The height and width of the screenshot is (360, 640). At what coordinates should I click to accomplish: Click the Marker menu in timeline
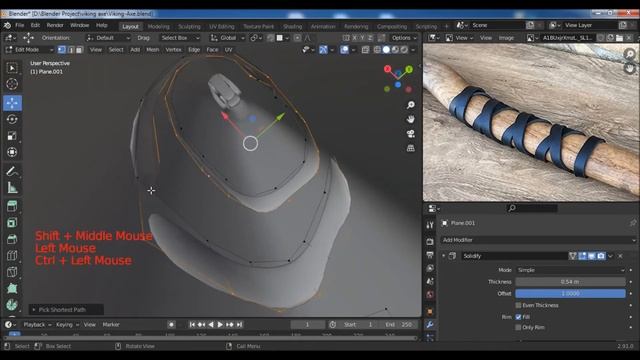pos(111,325)
